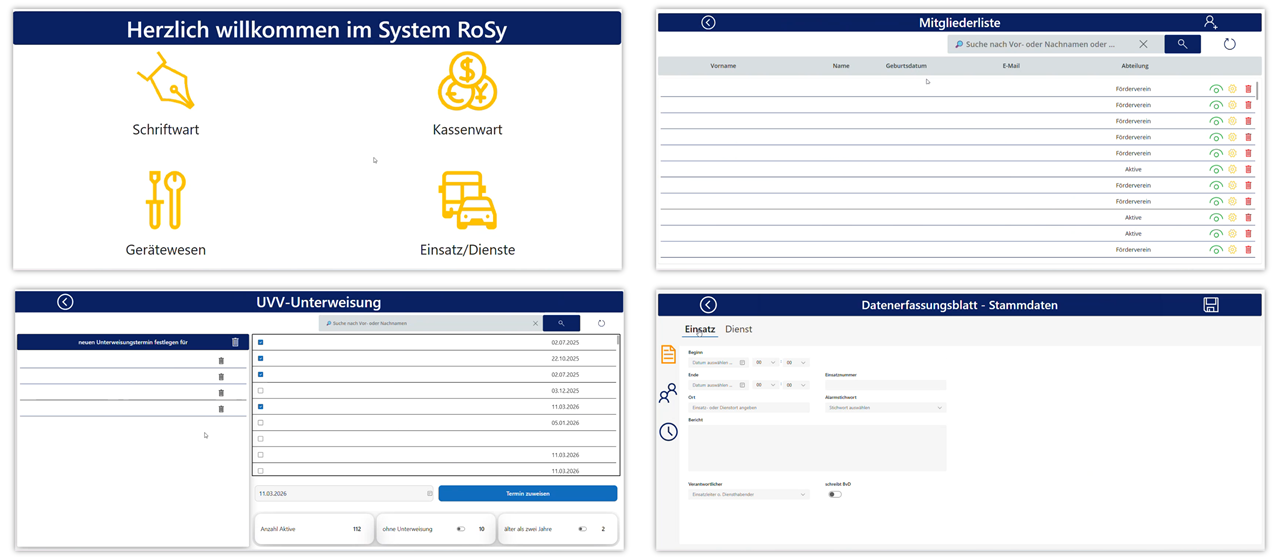Viewport: 1280px width, 557px height.
Task: Clear the Mitgliederliste search field
Action: (x=1143, y=44)
